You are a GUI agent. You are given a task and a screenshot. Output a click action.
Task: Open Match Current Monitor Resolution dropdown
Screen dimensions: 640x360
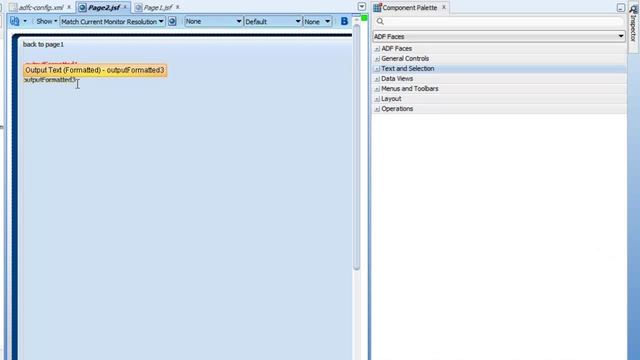(112, 22)
